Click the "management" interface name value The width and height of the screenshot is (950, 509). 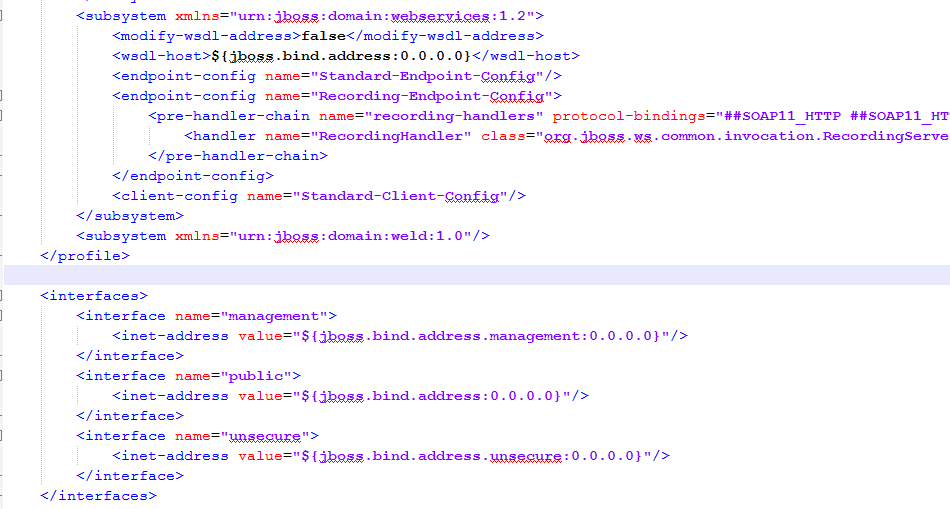pos(274,316)
